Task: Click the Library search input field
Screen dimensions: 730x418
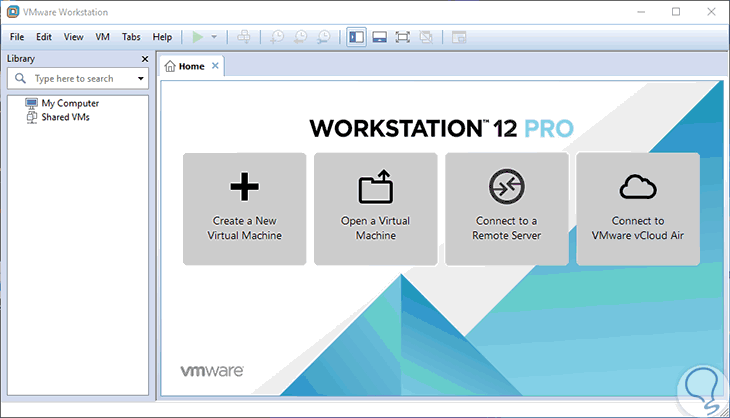Action: pos(78,78)
